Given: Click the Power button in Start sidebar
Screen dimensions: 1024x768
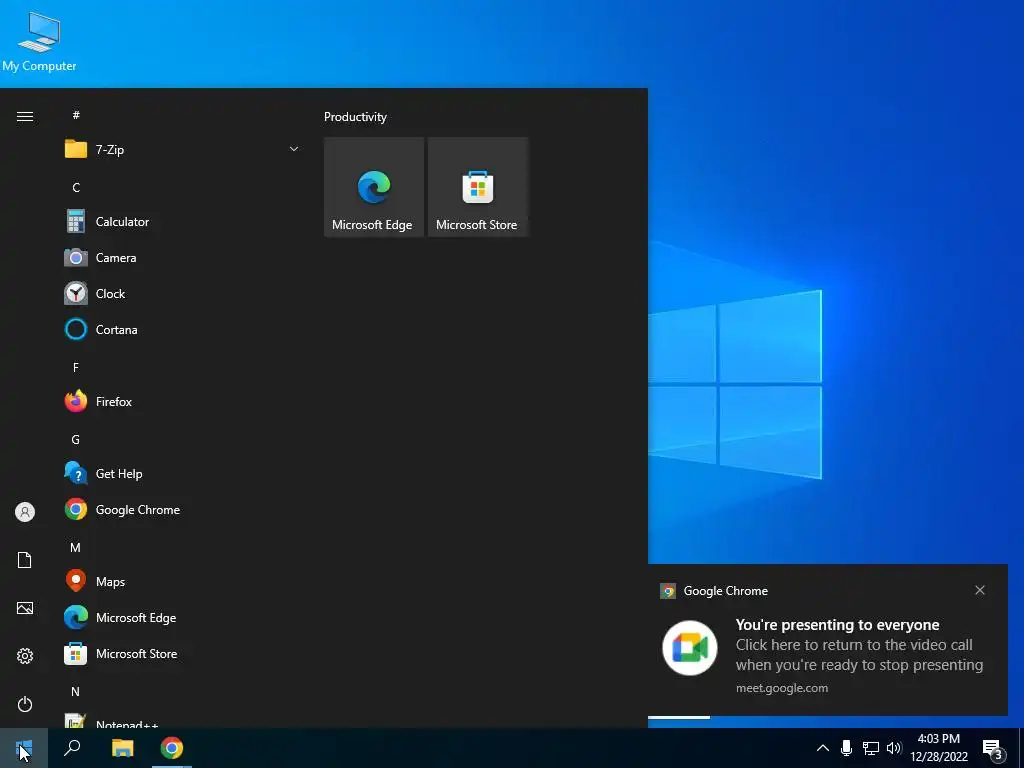Looking at the screenshot, I should [25, 704].
